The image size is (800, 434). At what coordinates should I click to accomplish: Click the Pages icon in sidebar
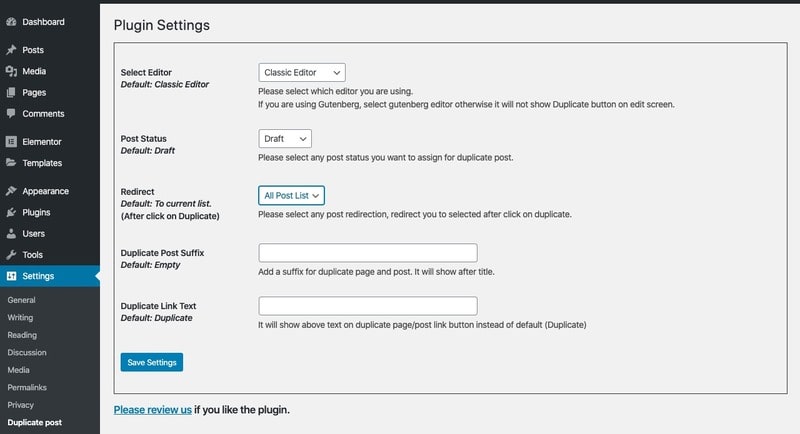tap(11, 92)
